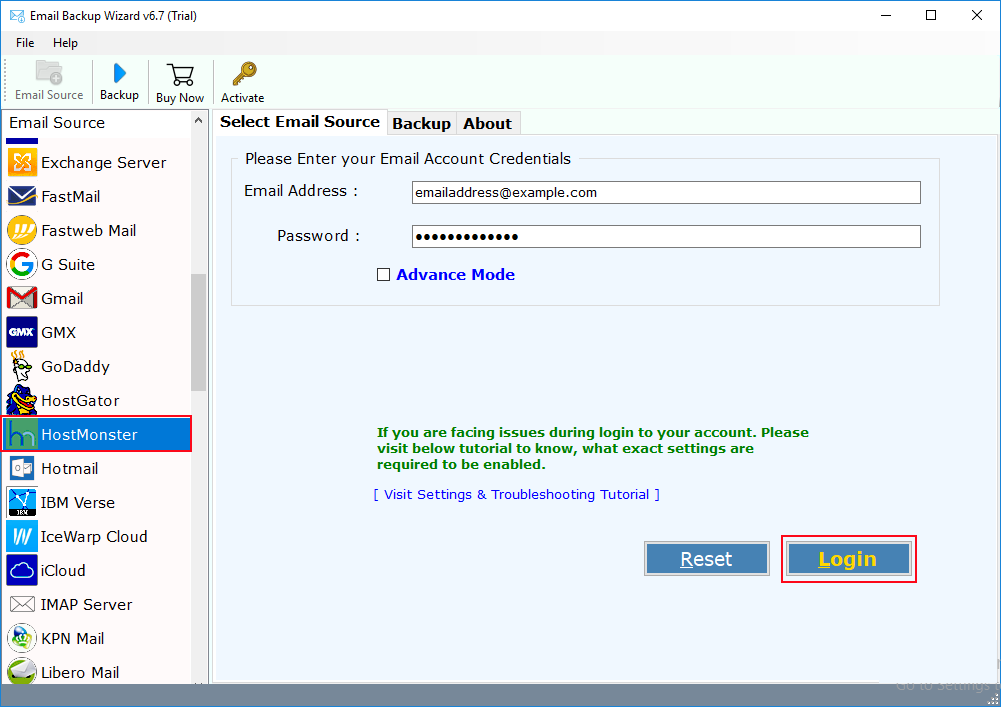Pick the Gmail icon in source list
This screenshot has width=1001, height=707.
click(x=22, y=298)
